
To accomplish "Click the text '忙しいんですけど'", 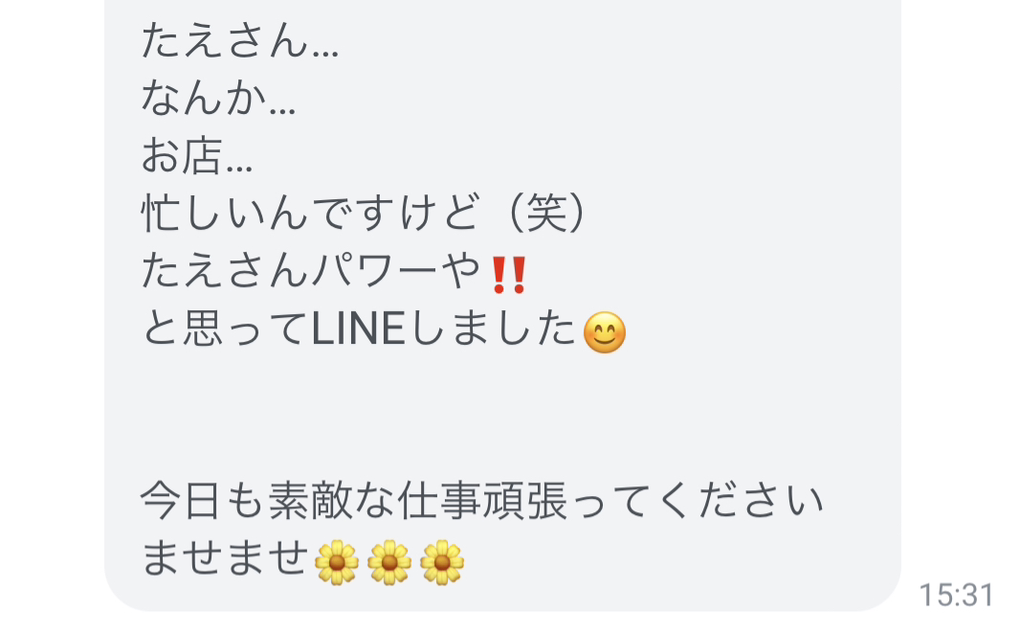I will pos(311,213).
